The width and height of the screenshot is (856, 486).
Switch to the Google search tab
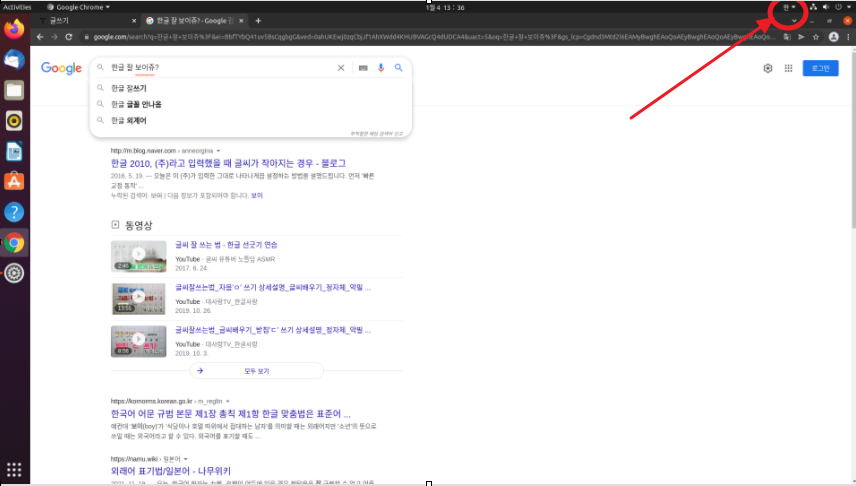pyautogui.click(x=194, y=21)
